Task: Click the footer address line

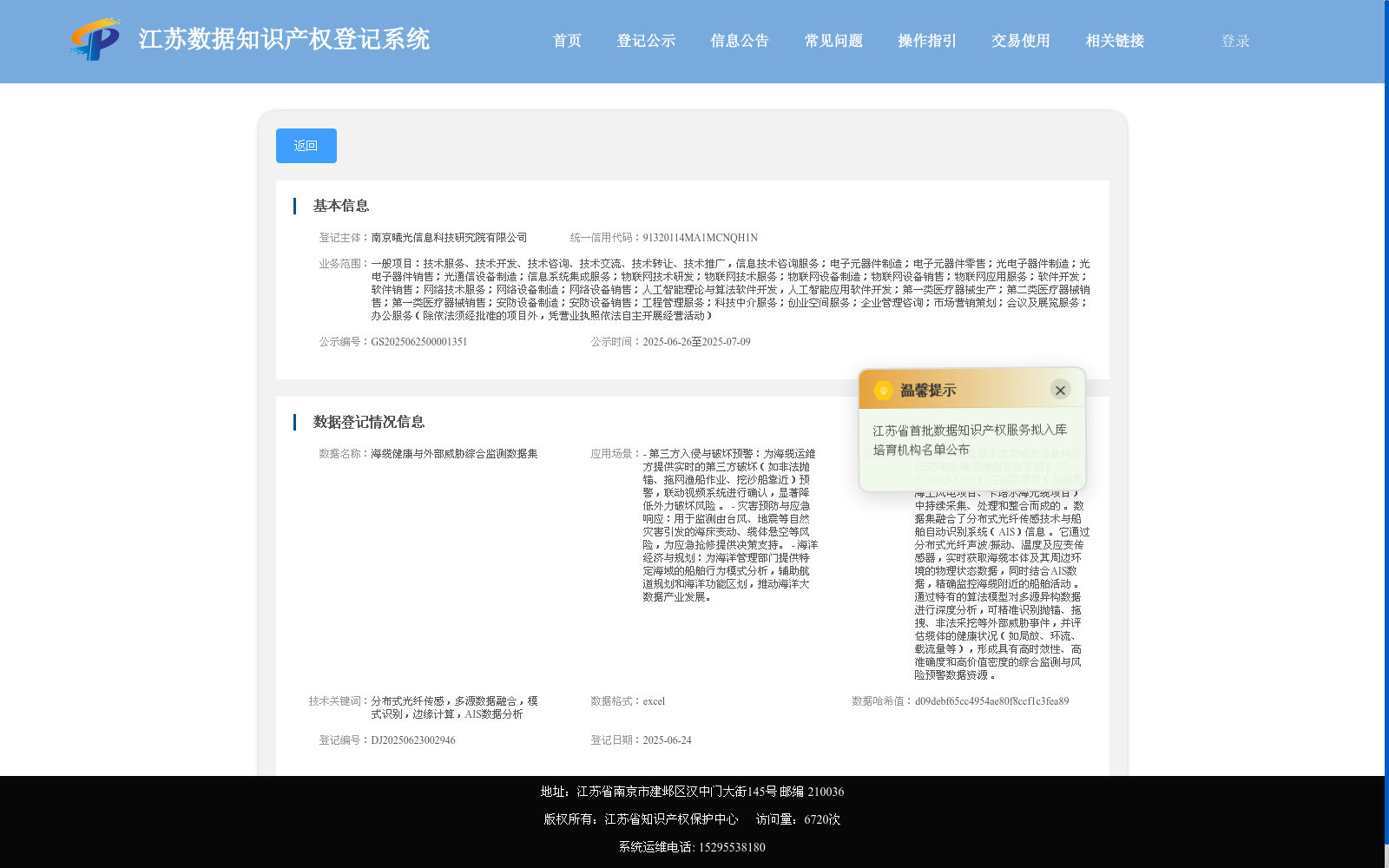Action: (692, 792)
